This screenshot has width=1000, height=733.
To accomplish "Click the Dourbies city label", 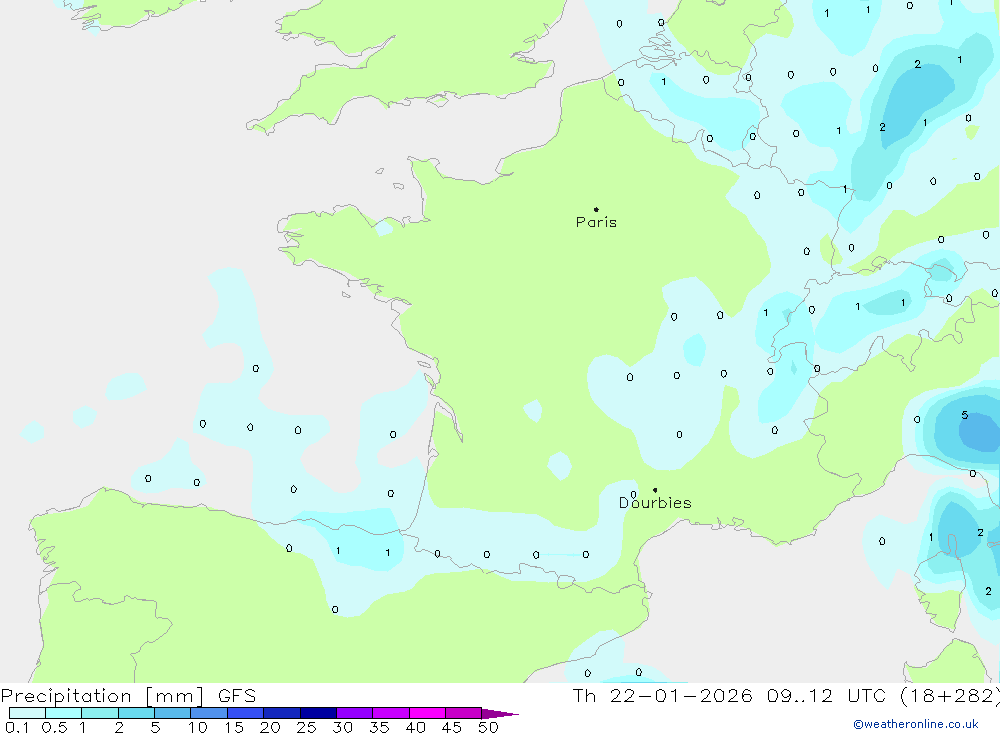I will coord(655,503).
